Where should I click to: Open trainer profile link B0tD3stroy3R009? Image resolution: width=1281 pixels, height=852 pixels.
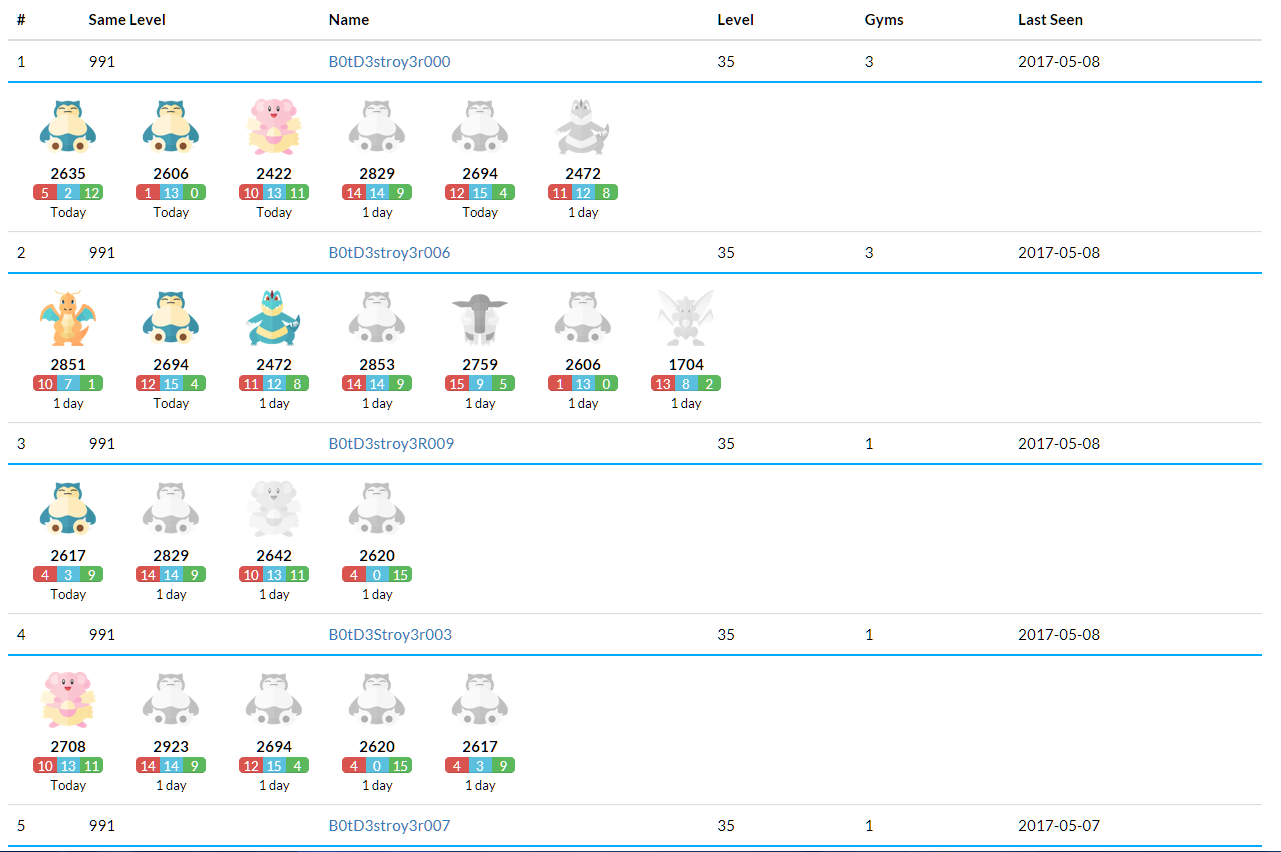coord(392,444)
